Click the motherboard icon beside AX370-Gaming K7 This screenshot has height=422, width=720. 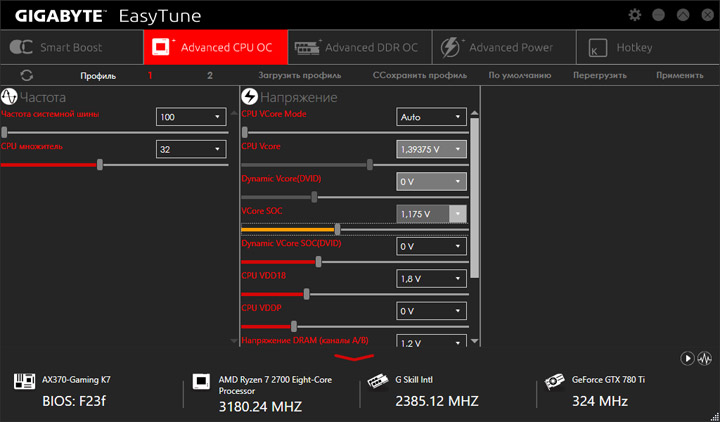click(x=24, y=381)
